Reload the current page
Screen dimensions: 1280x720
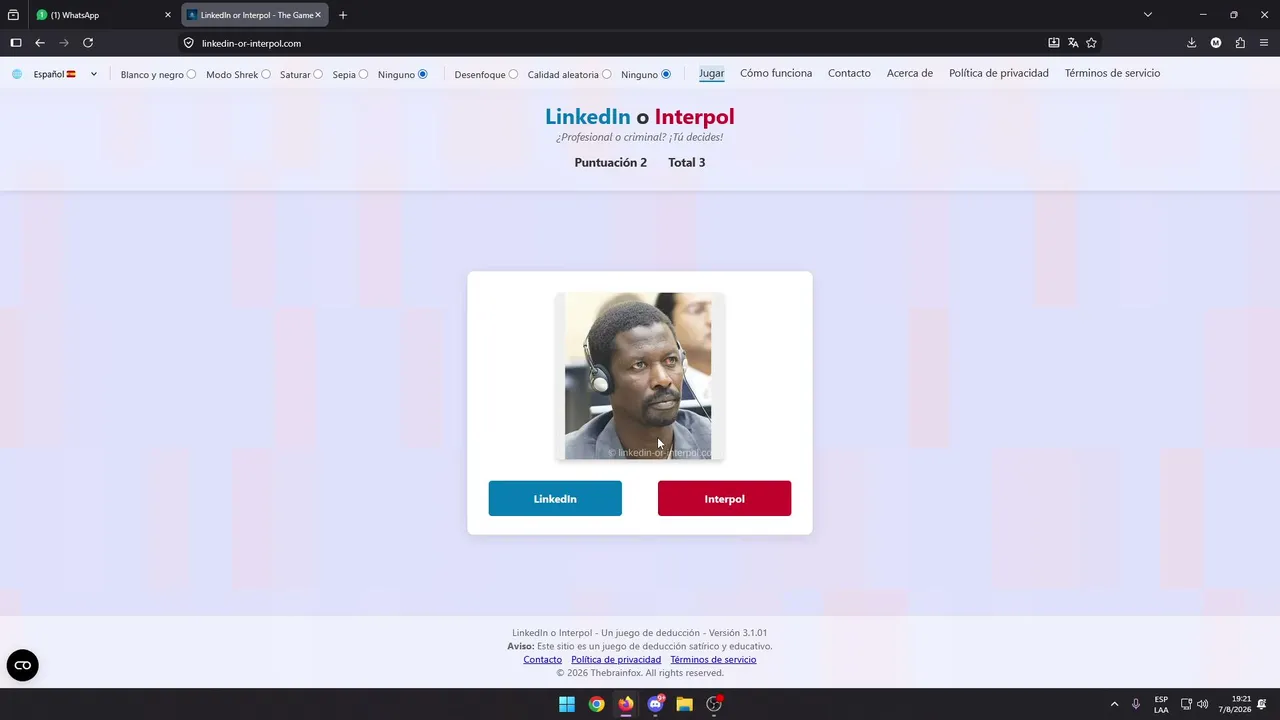click(x=88, y=43)
